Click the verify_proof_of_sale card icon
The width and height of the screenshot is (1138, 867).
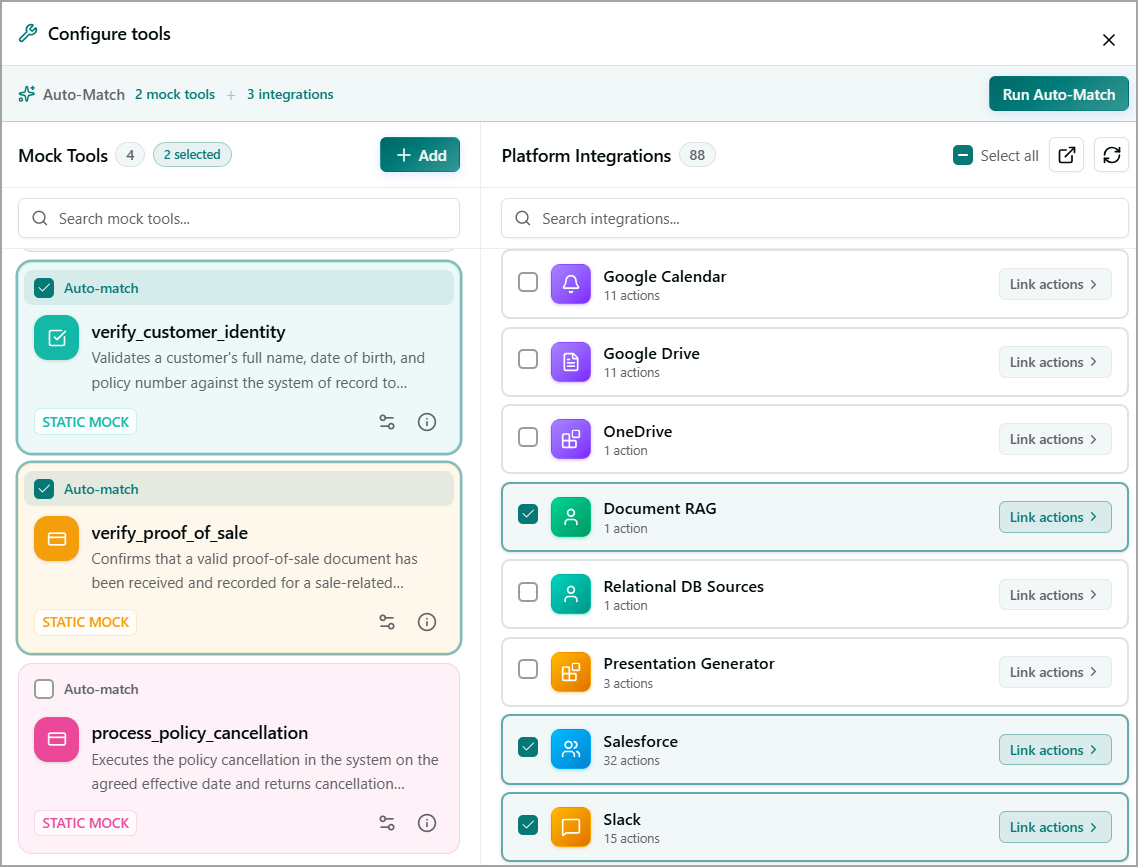click(57, 538)
